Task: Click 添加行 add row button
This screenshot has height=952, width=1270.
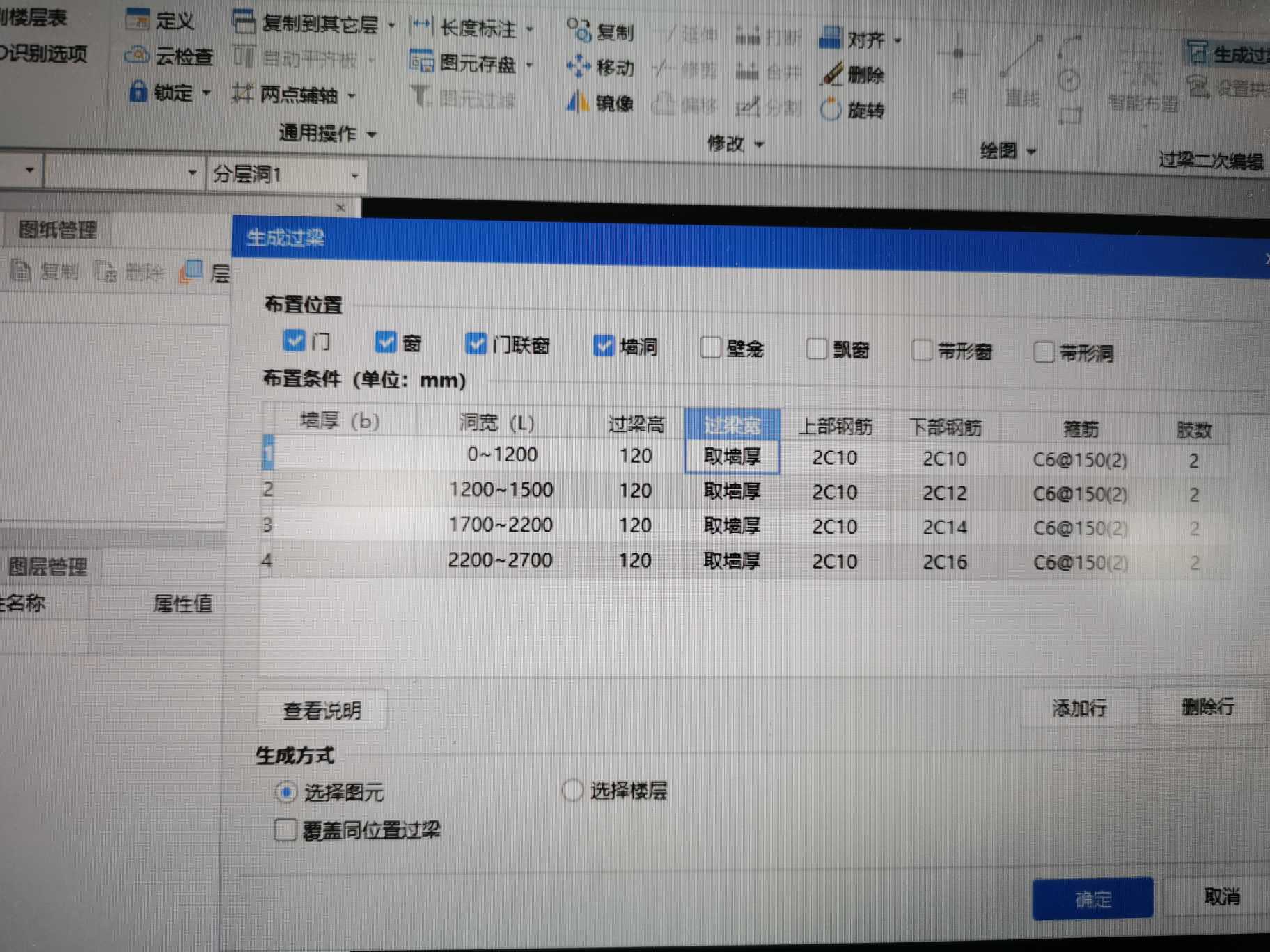Action: click(1079, 708)
